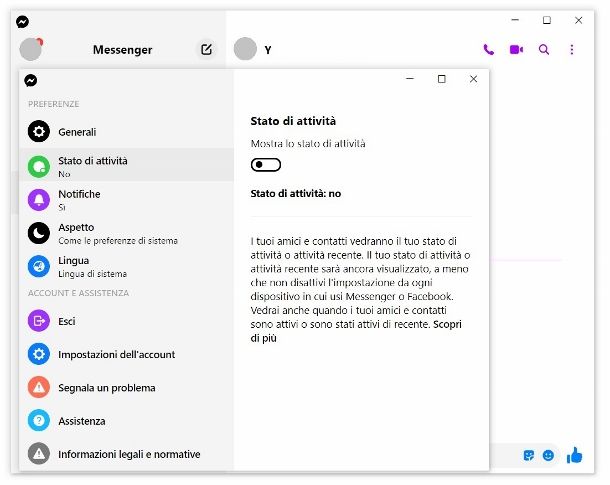Click the ACCOUNT E ASSISTENZA section label
The width and height of the screenshot is (610, 485).
tap(78, 293)
